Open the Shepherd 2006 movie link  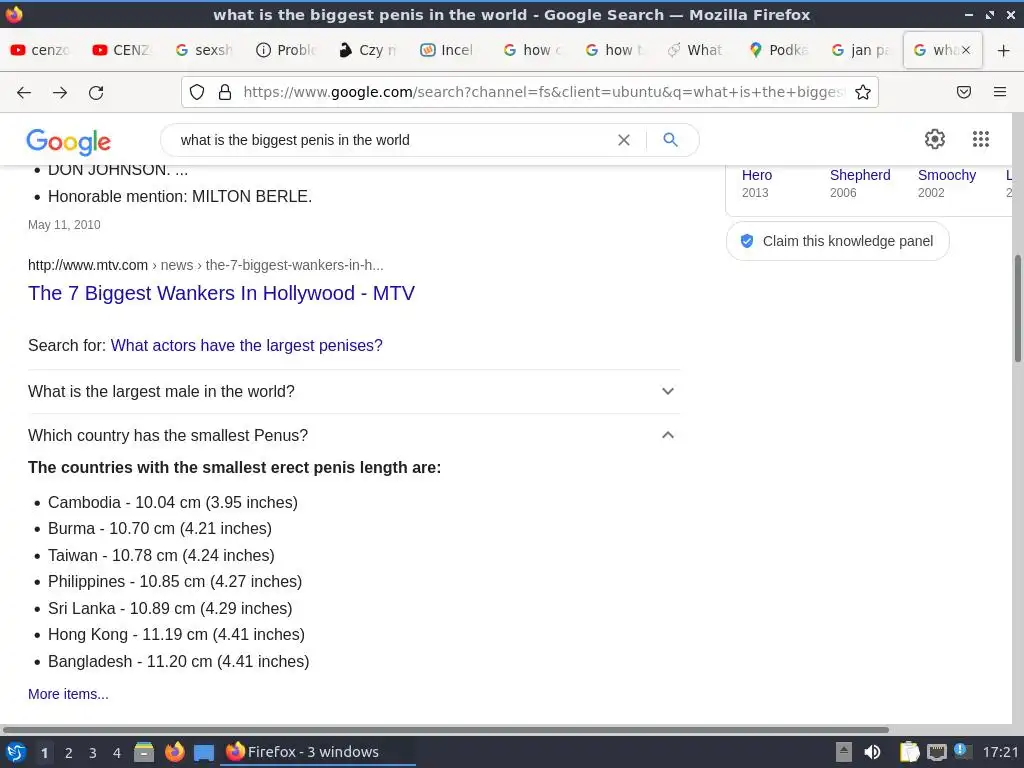tap(860, 175)
